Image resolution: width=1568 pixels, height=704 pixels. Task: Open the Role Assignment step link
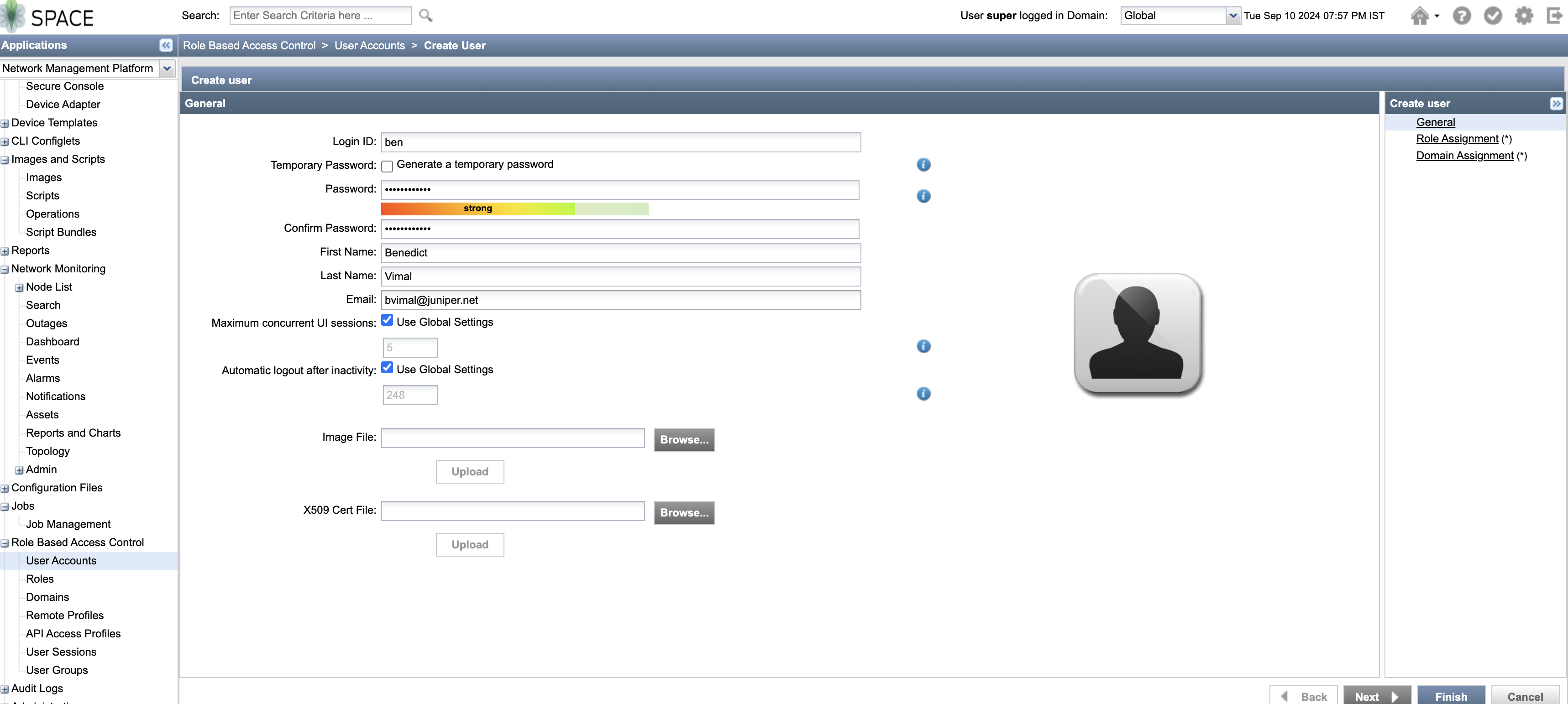[1457, 139]
